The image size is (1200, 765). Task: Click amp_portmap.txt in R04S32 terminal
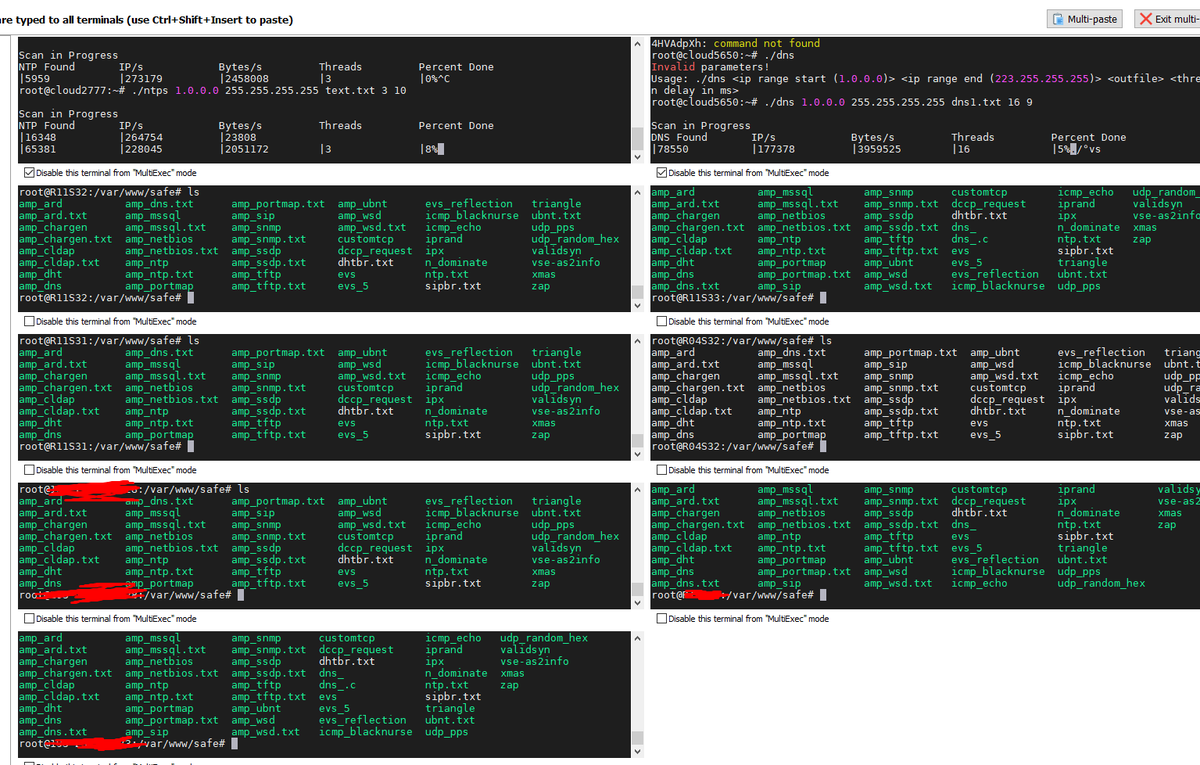pos(911,353)
